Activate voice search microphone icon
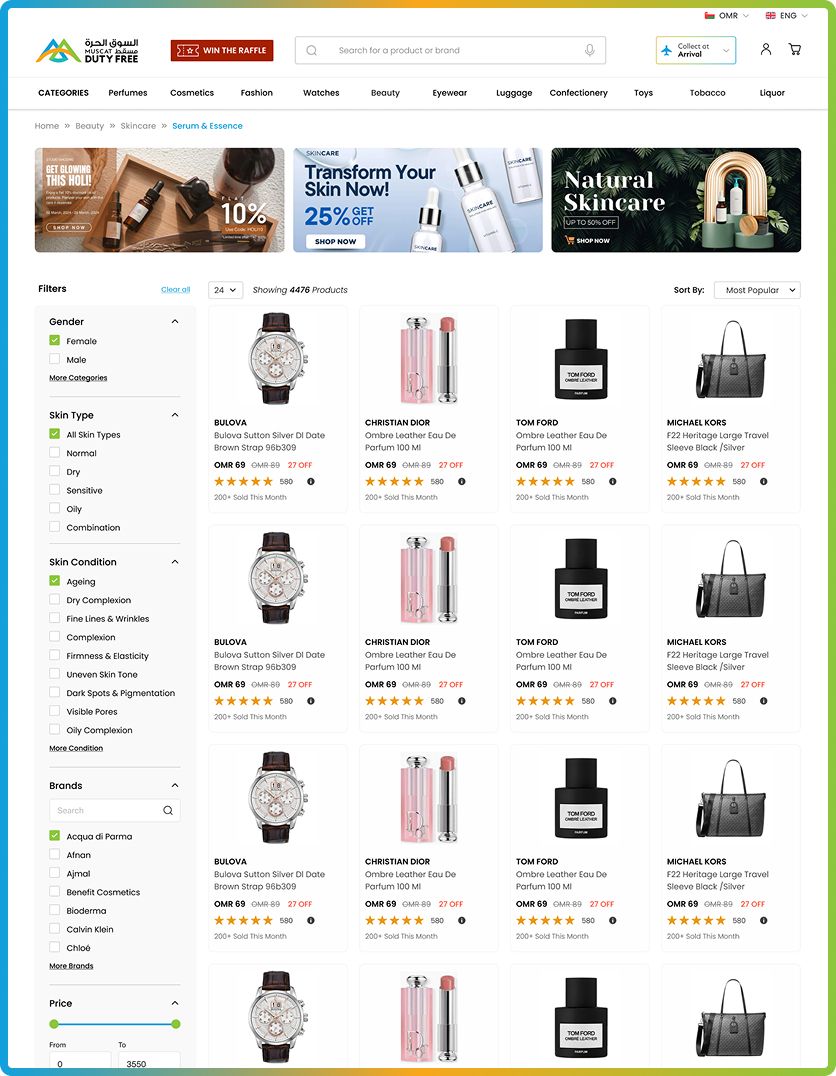 [590, 50]
